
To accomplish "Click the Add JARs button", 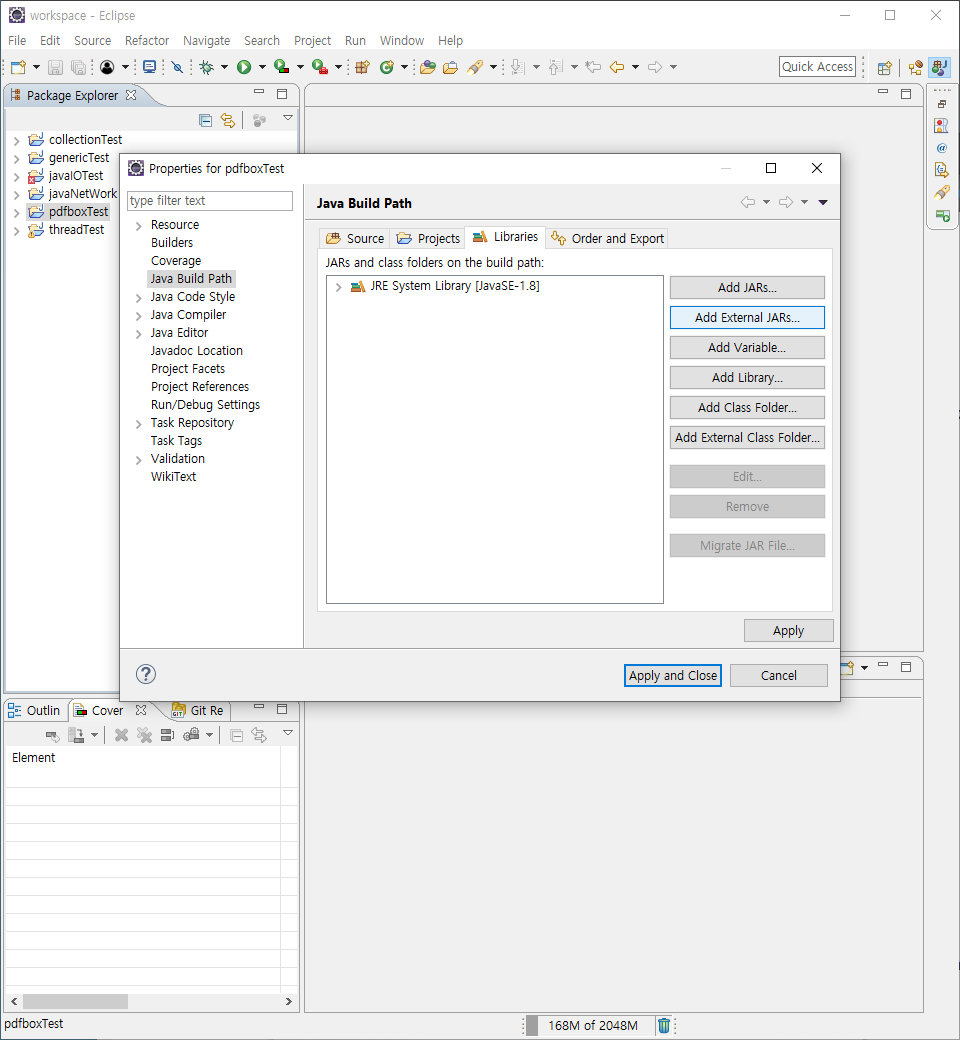I will click(x=747, y=287).
